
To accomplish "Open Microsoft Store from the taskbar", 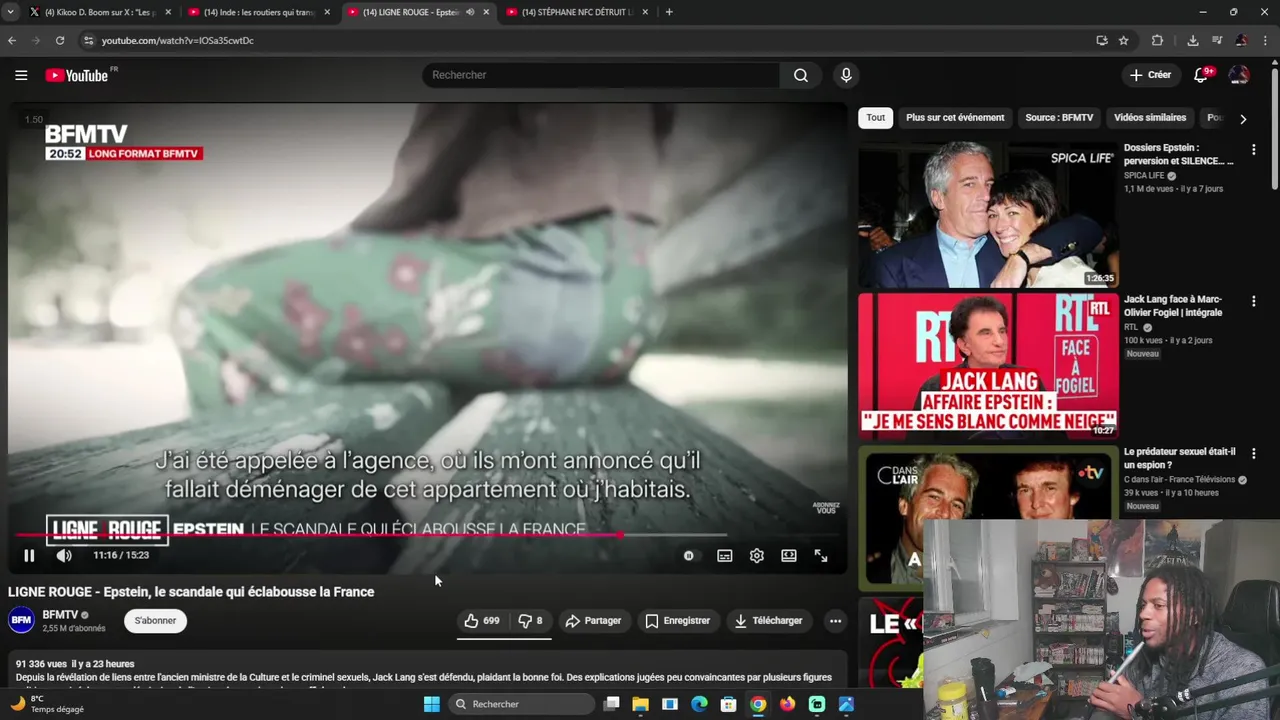I will click(729, 704).
